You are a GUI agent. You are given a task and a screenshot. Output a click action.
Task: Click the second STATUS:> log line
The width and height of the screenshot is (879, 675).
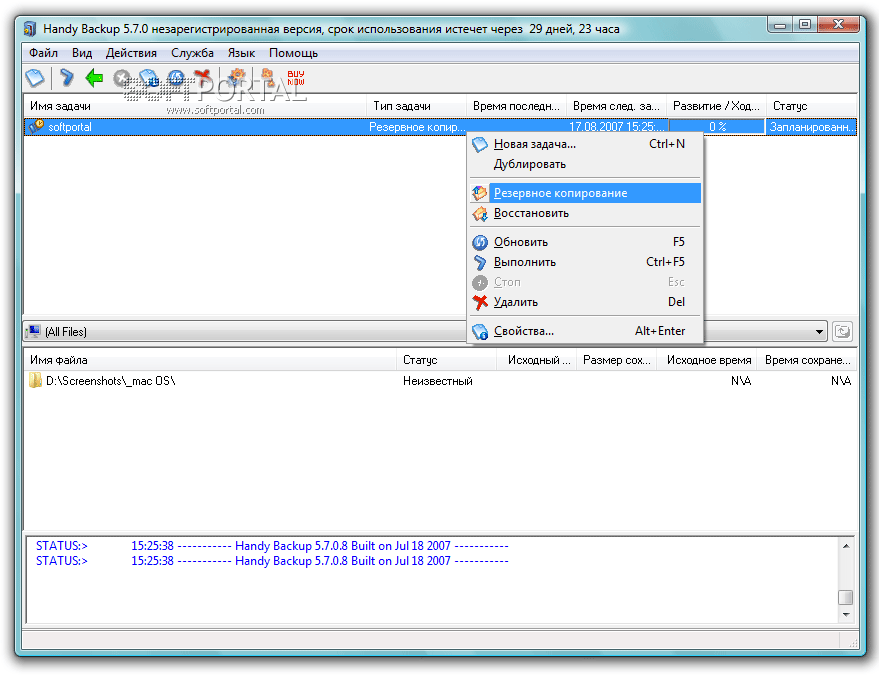[272, 561]
